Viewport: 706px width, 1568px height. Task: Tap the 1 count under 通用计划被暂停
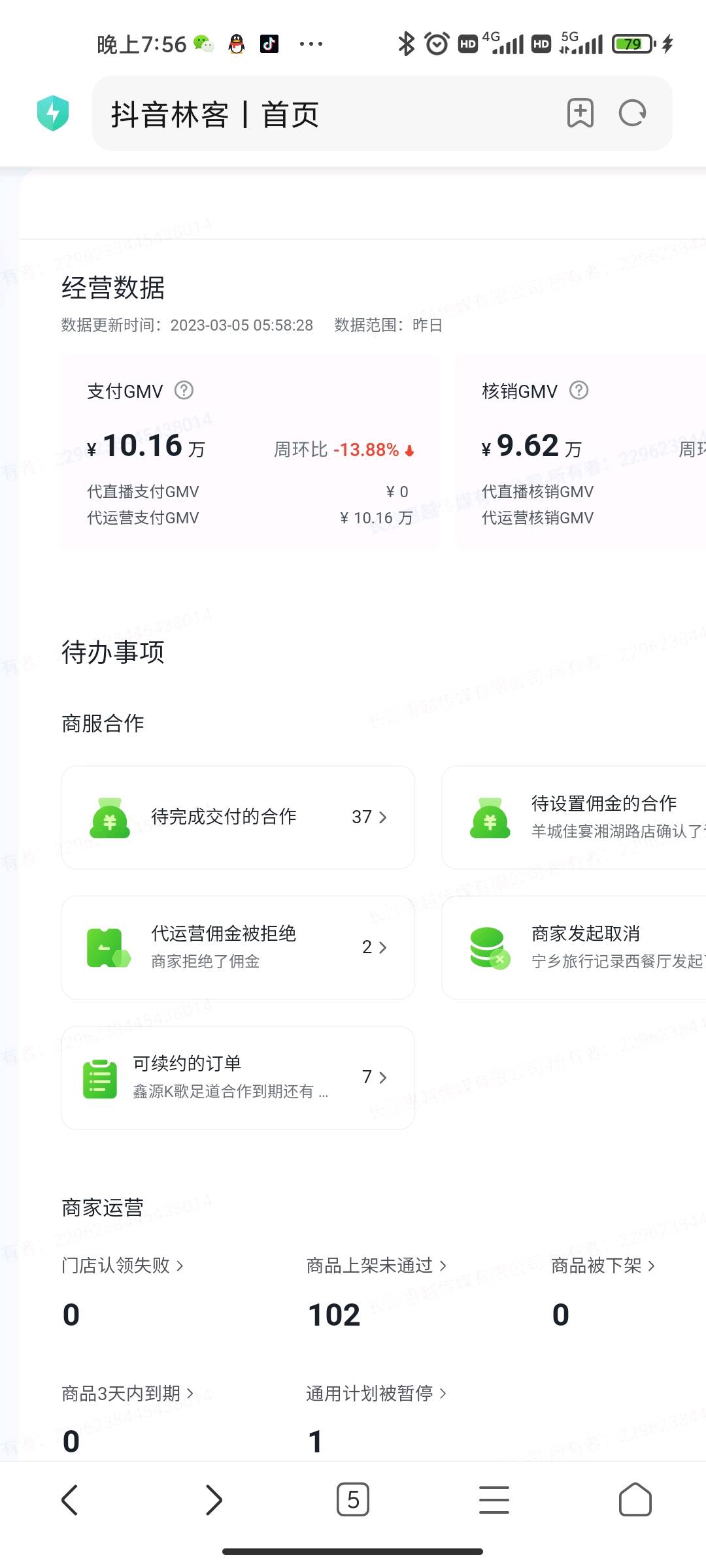point(315,1442)
